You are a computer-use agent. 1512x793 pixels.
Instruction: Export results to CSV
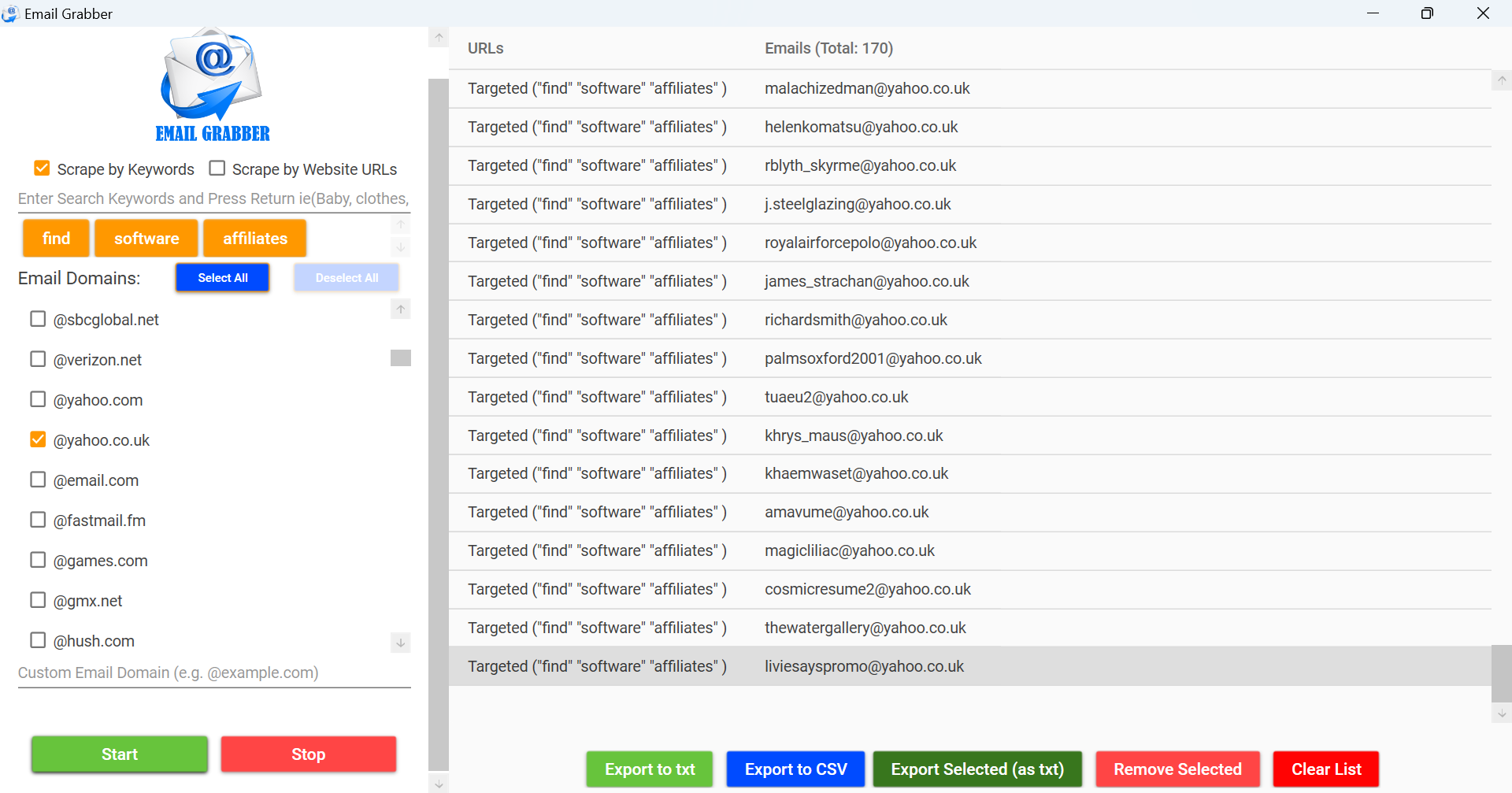point(795,769)
